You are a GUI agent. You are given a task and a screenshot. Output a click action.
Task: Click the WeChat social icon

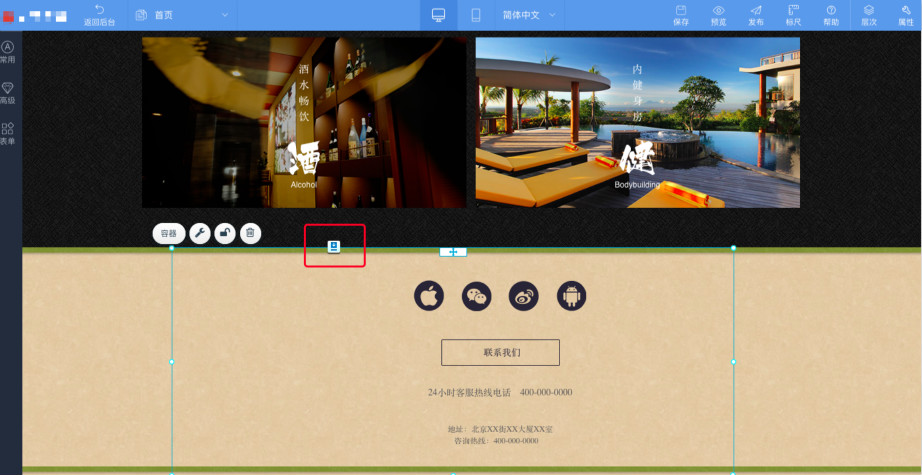tap(476, 296)
